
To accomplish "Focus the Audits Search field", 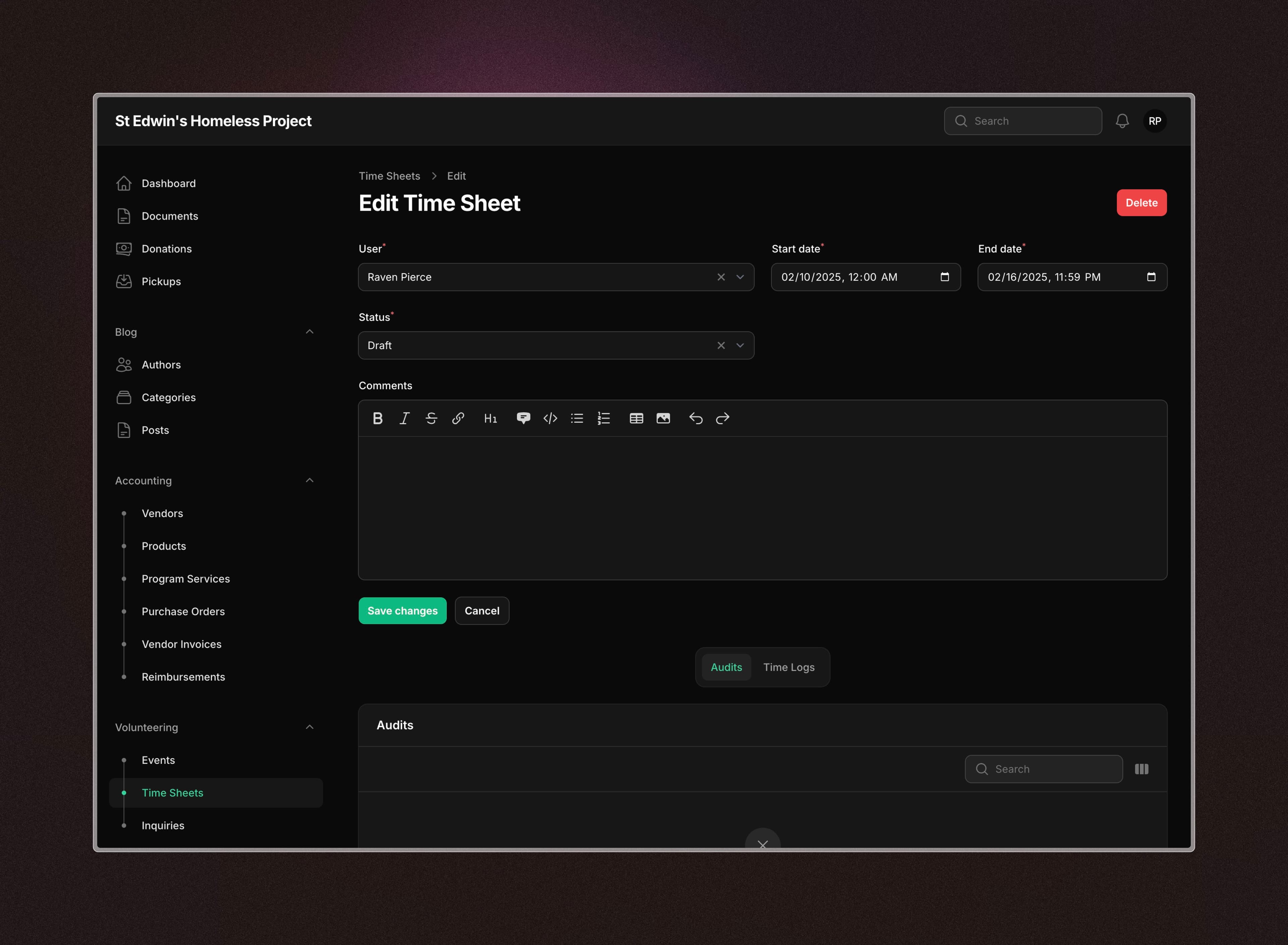I will [1043, 769].
